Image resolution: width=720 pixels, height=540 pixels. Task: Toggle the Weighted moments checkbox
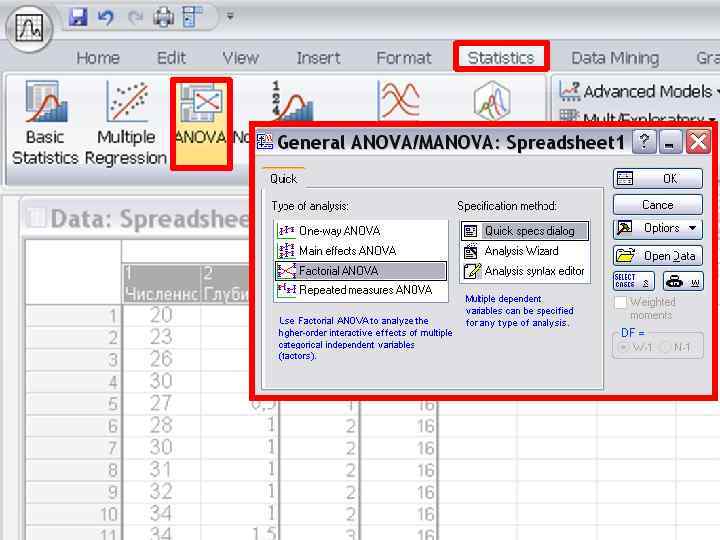[620, 302]
